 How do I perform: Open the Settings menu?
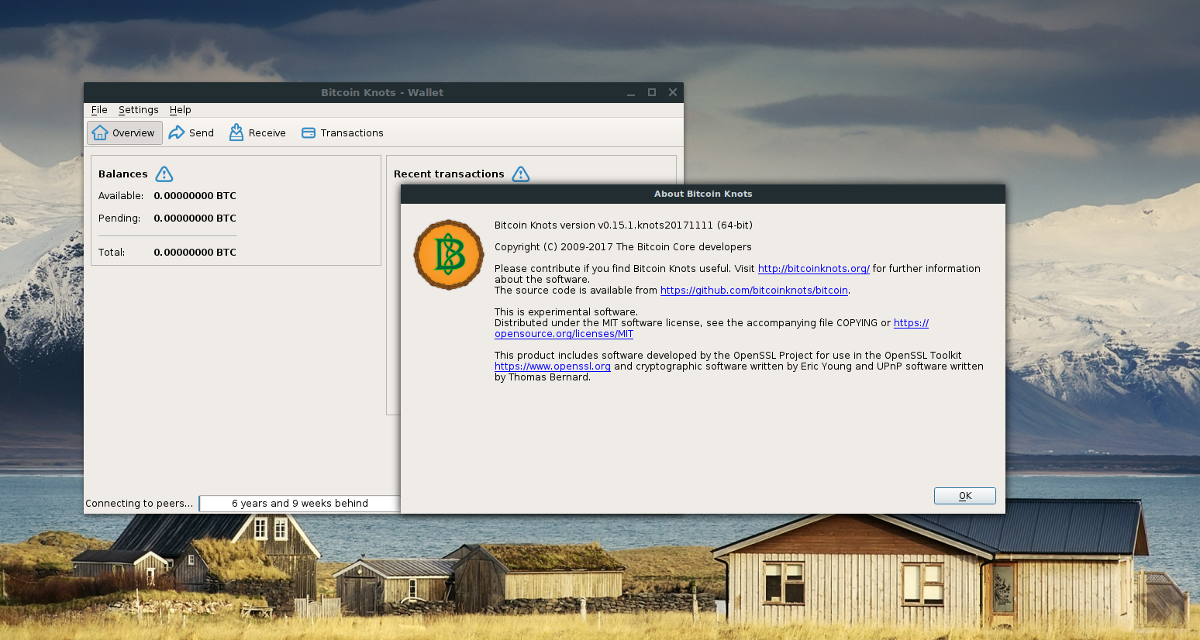(x=138, y=110)
